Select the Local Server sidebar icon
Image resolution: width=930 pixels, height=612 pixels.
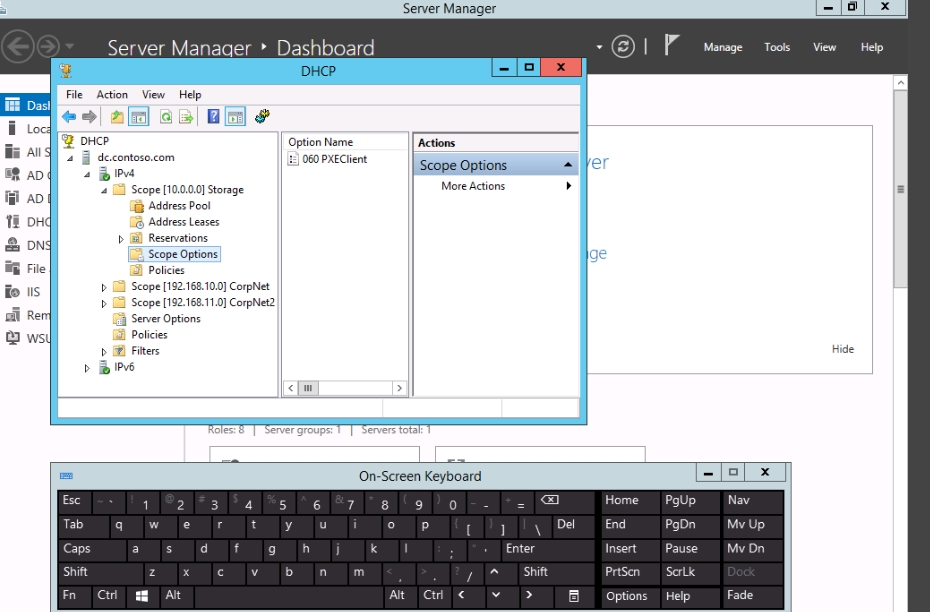(12, 128)
